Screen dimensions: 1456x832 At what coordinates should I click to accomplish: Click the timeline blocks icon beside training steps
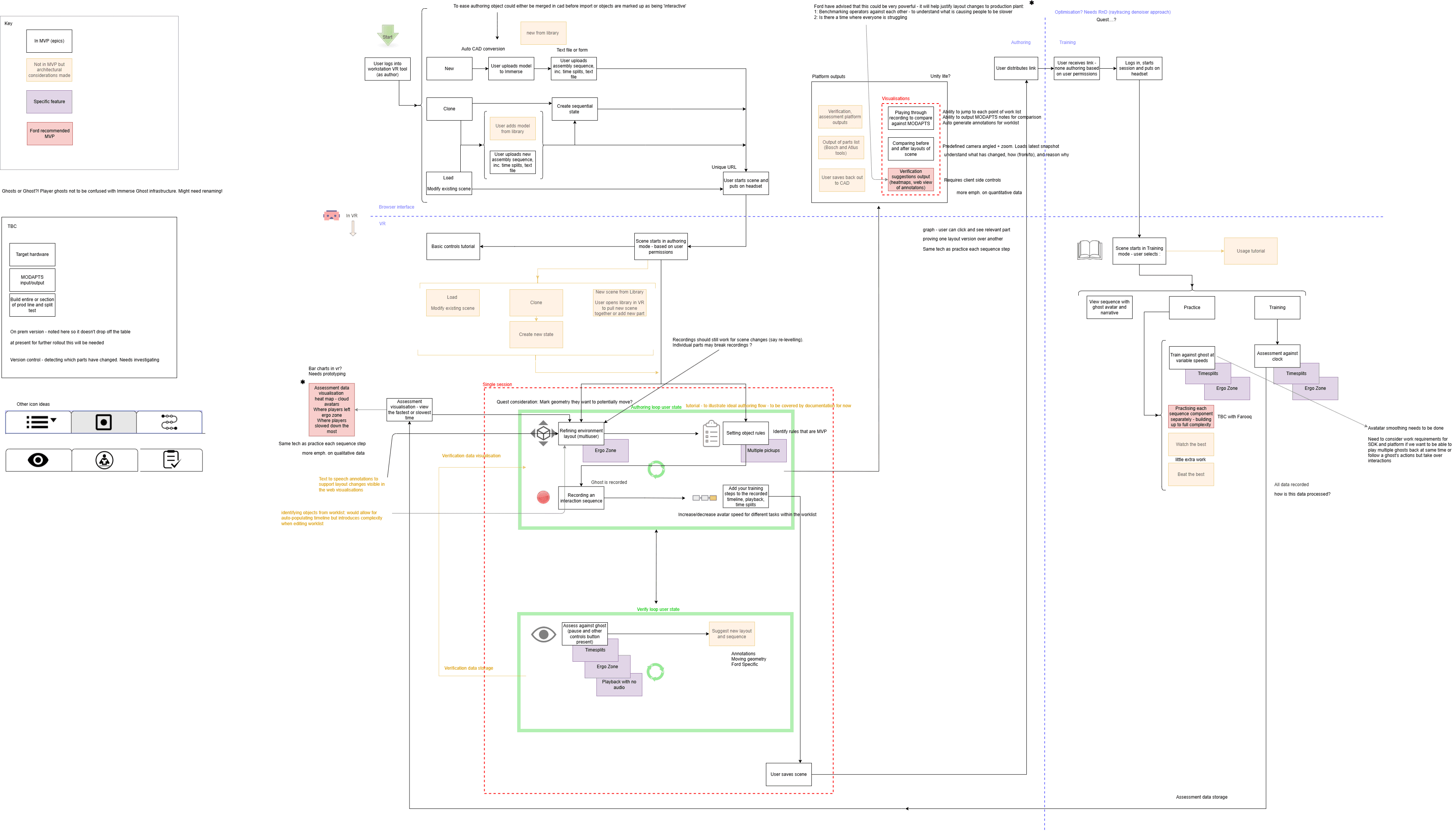coord(704,498)
